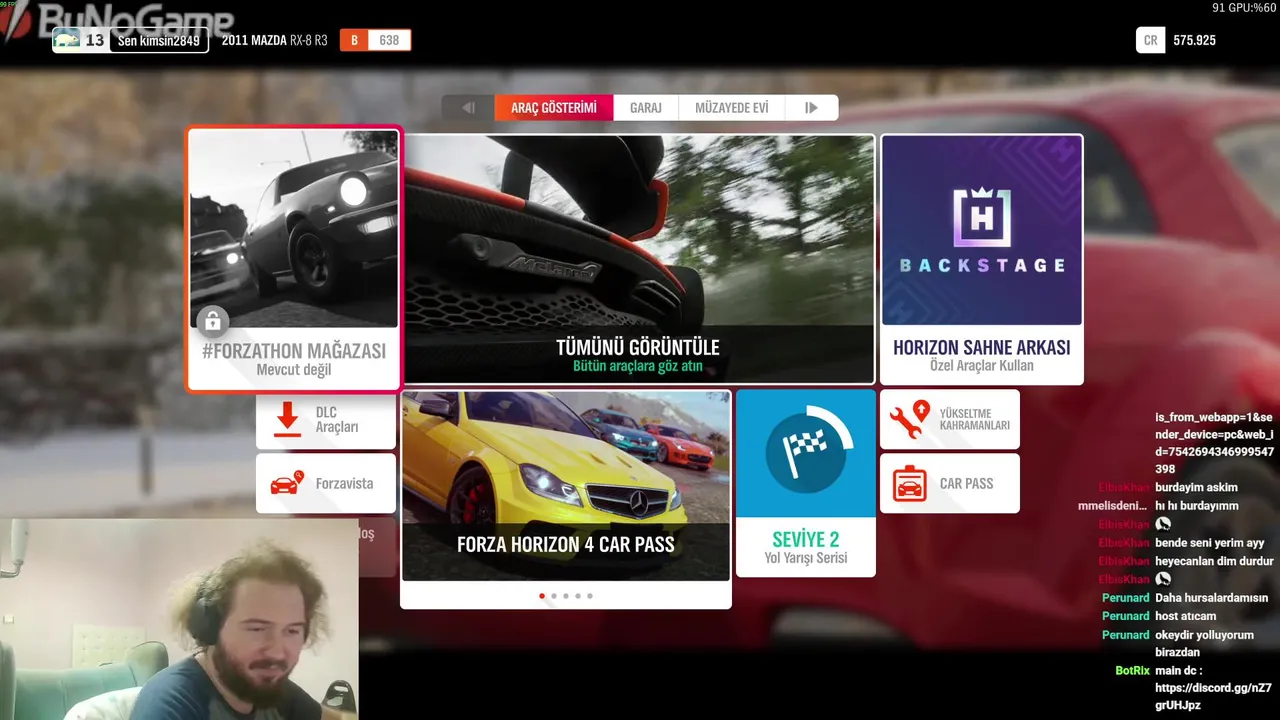Open Yükseltme Kahramanları button
1280x720 pixels.
[x=950, y=420]
